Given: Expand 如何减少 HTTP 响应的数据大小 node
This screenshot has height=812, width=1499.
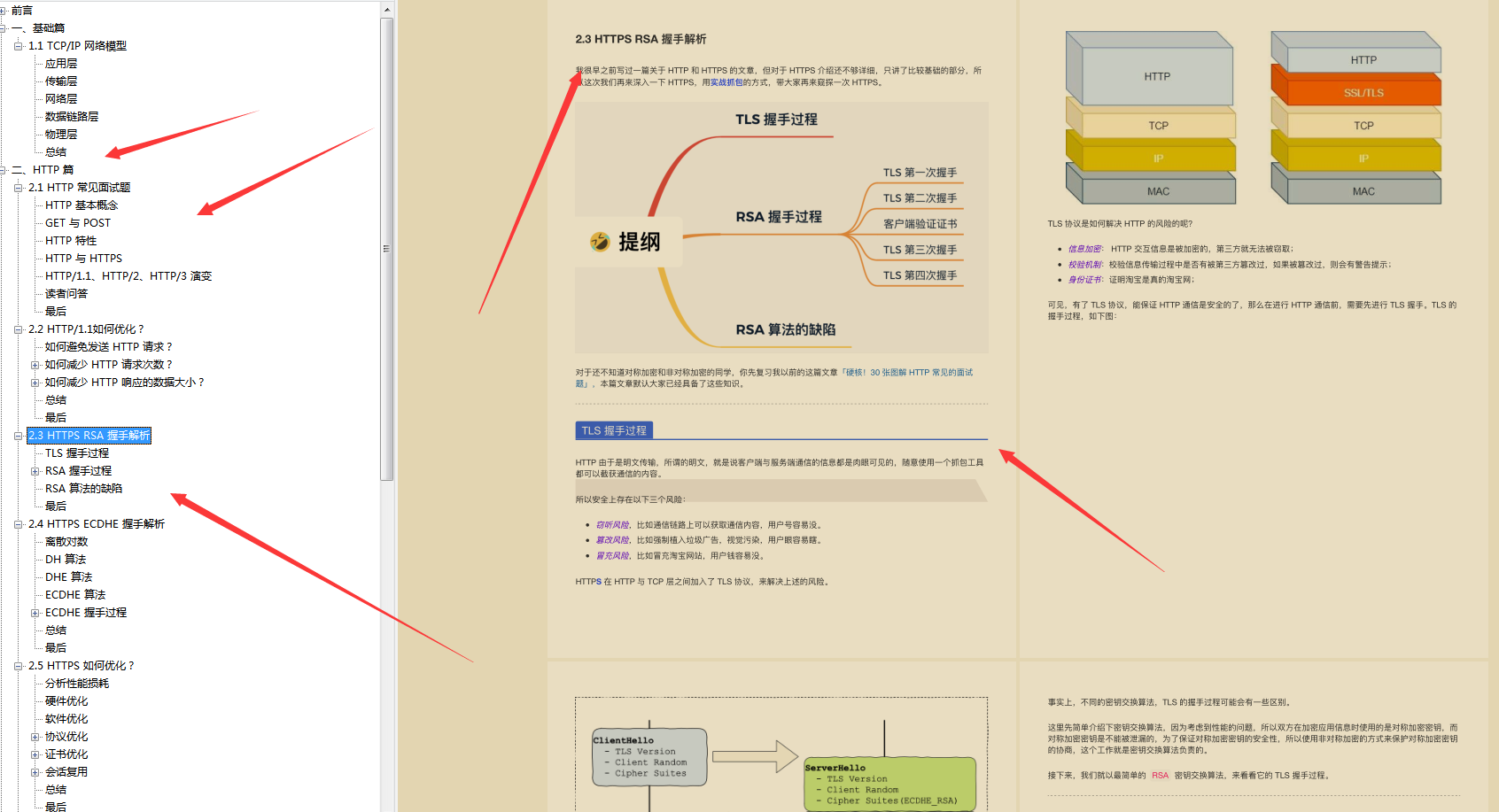Looking at the screenshot, I should [35, 383].
